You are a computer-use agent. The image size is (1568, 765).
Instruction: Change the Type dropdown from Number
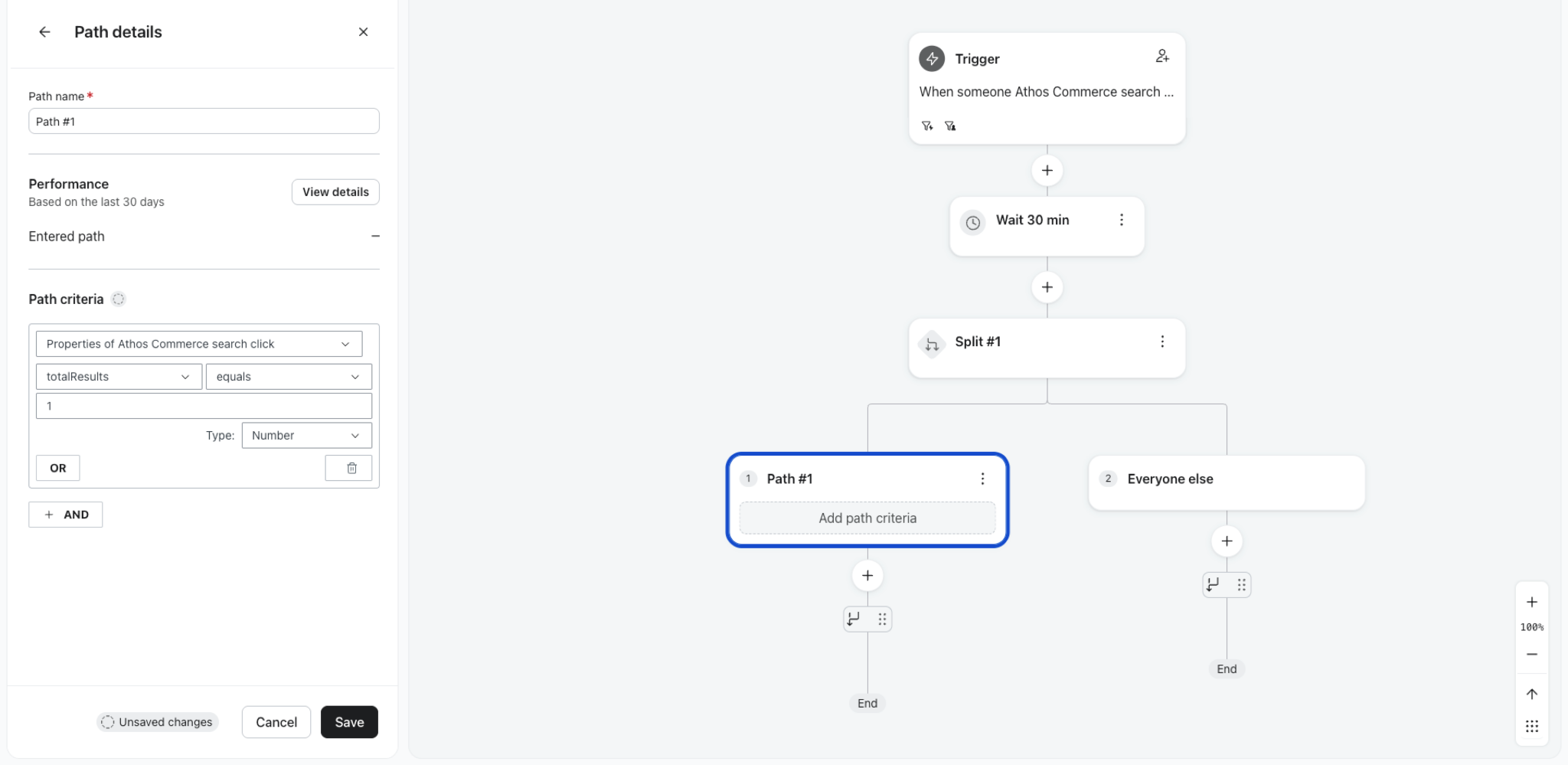pos(306,435)
